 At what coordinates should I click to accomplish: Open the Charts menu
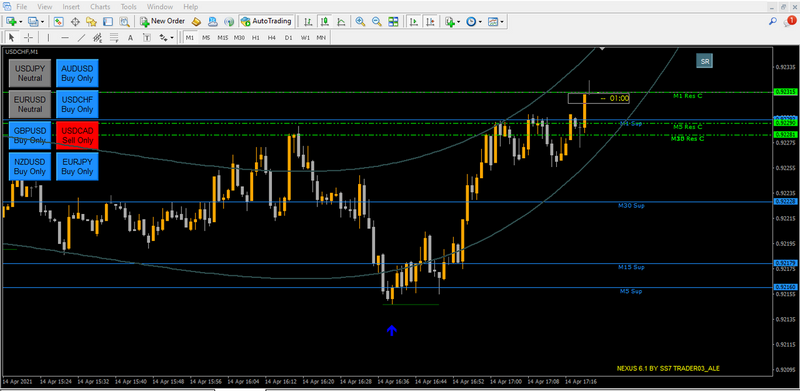click(x=100, y=7)
